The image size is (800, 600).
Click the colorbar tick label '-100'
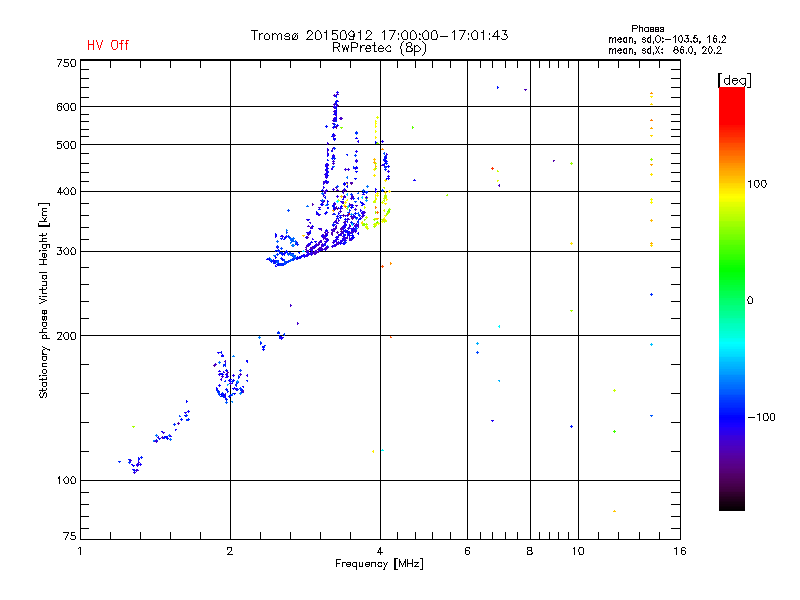pos(762,417)
